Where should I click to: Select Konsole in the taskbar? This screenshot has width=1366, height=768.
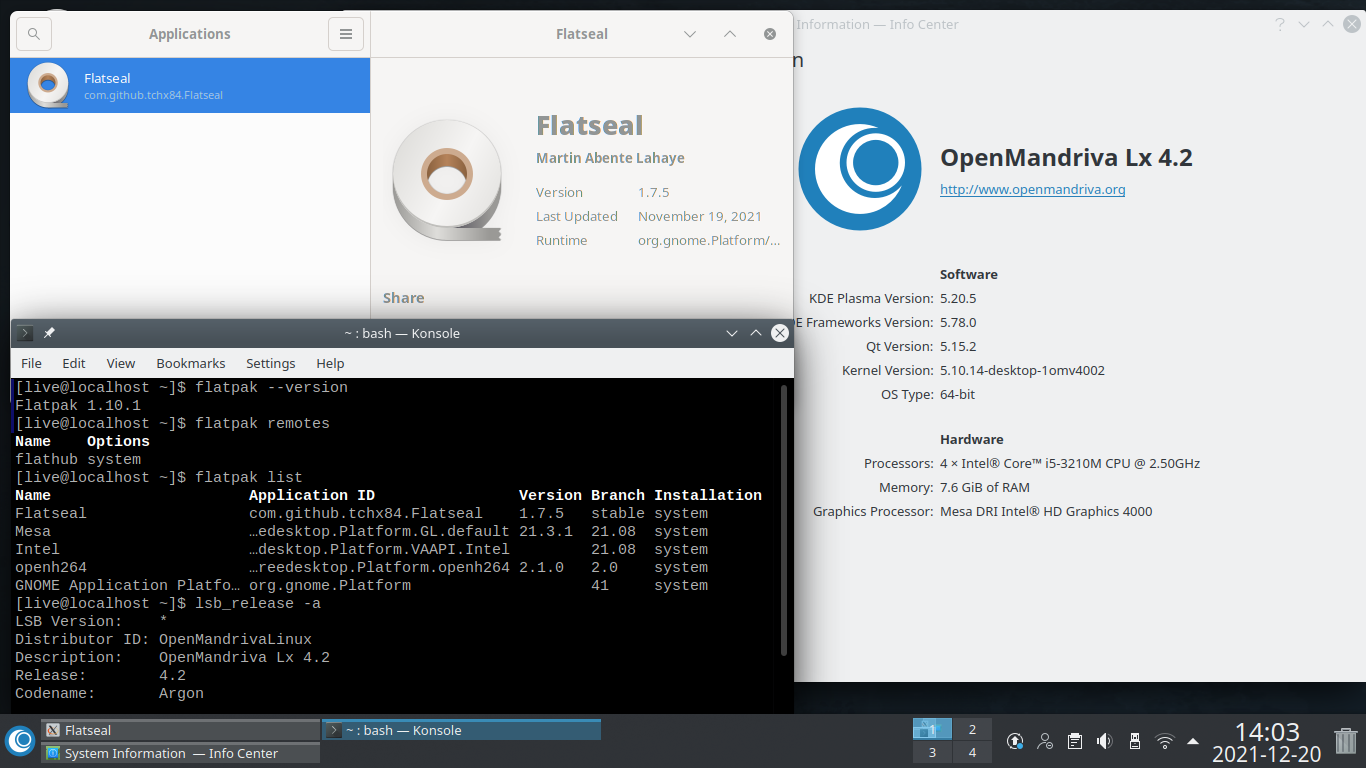pos(460,729)
